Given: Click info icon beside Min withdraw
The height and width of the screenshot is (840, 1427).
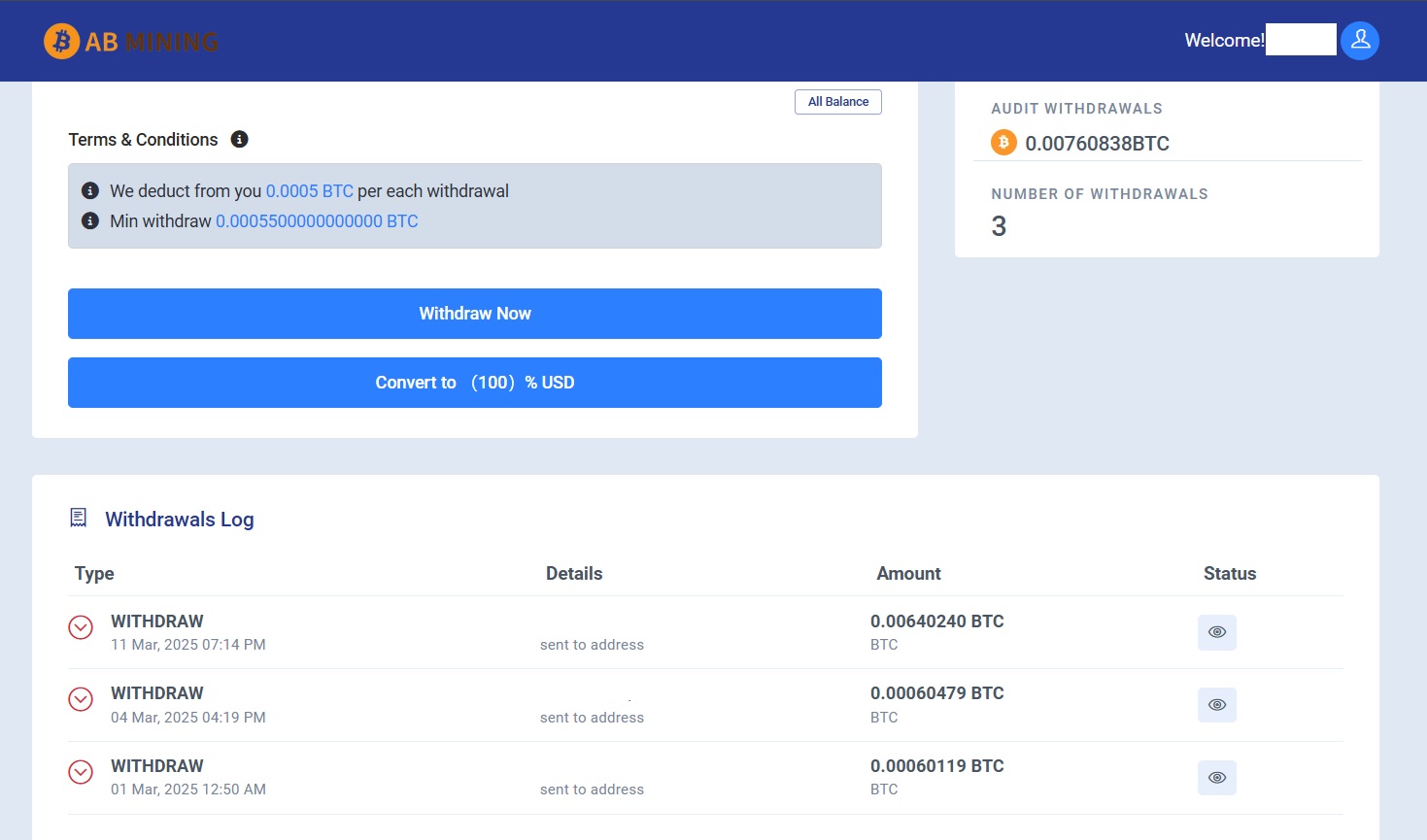Looking at the screenshot, I should tap(90, 221).
